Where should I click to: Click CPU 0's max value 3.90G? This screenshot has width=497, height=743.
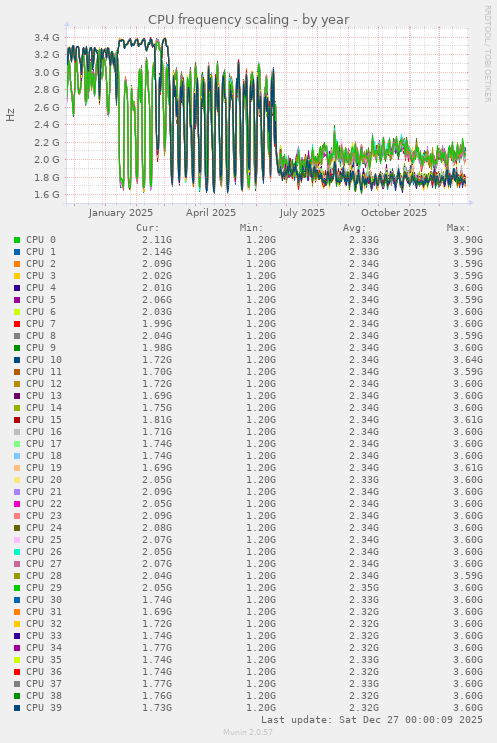point(468,240)
